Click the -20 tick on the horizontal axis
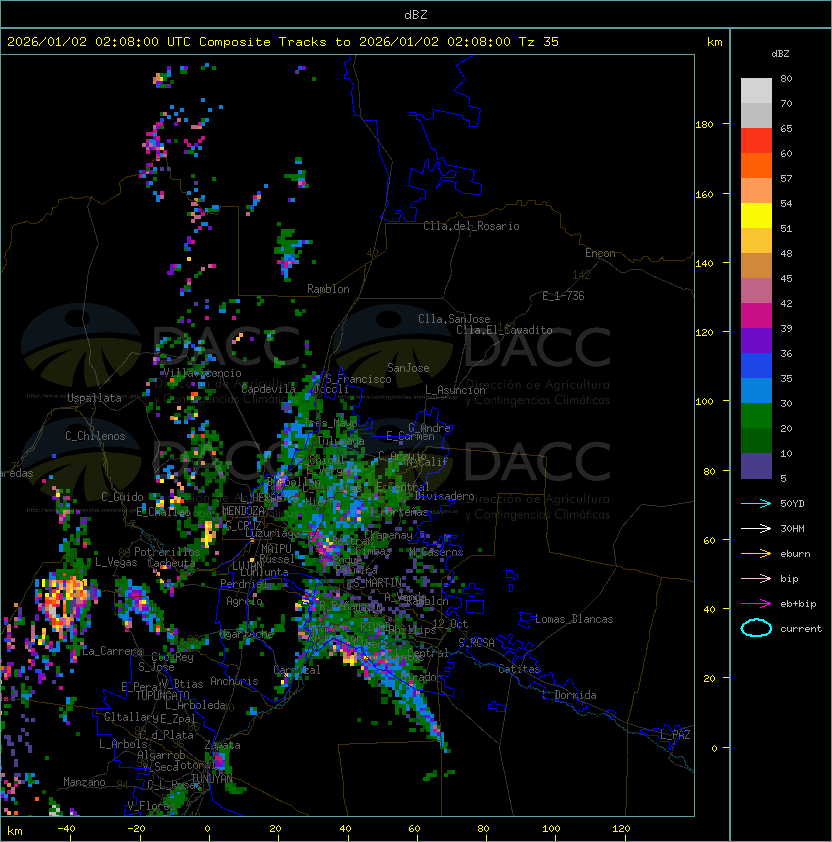Screen dimensions: 832x842 pyautogui.click(x=136, y=829)
